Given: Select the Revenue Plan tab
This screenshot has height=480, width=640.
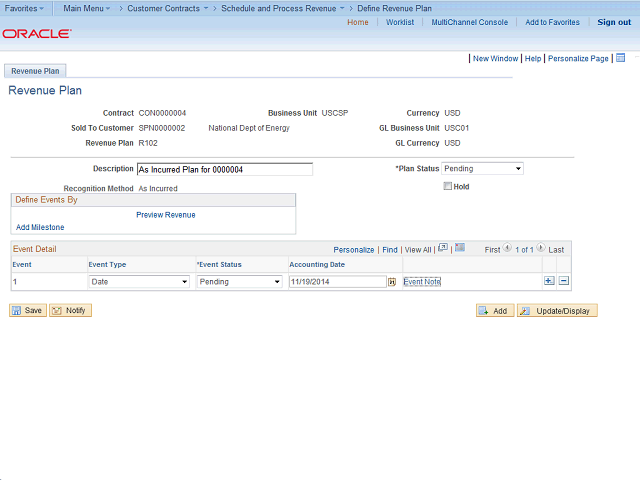Looking at the screenshot, I should click(x=35, y=71).
